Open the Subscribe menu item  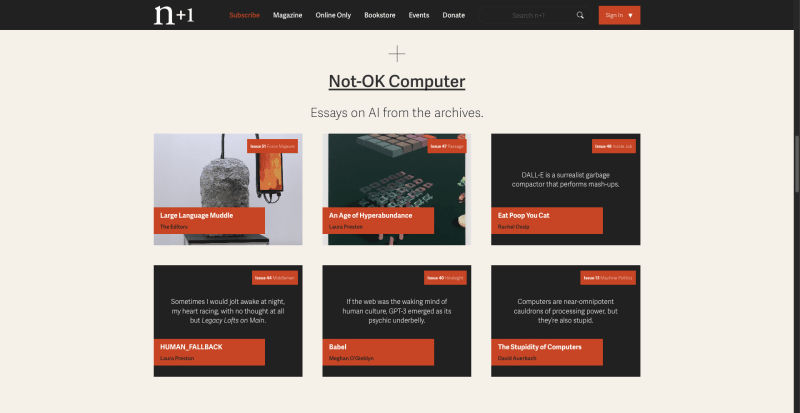(244, 15)
